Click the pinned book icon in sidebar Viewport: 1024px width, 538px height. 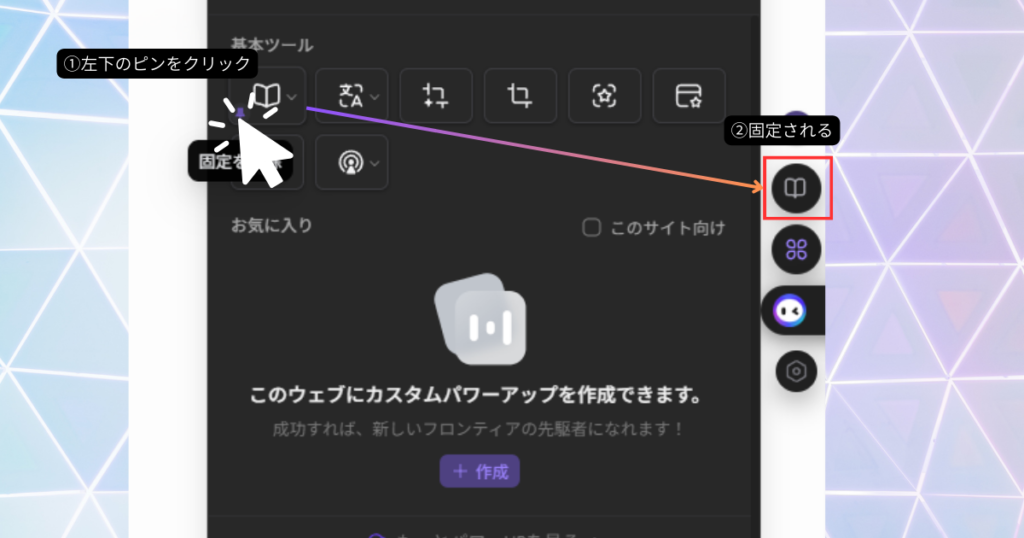click(796, 188)
